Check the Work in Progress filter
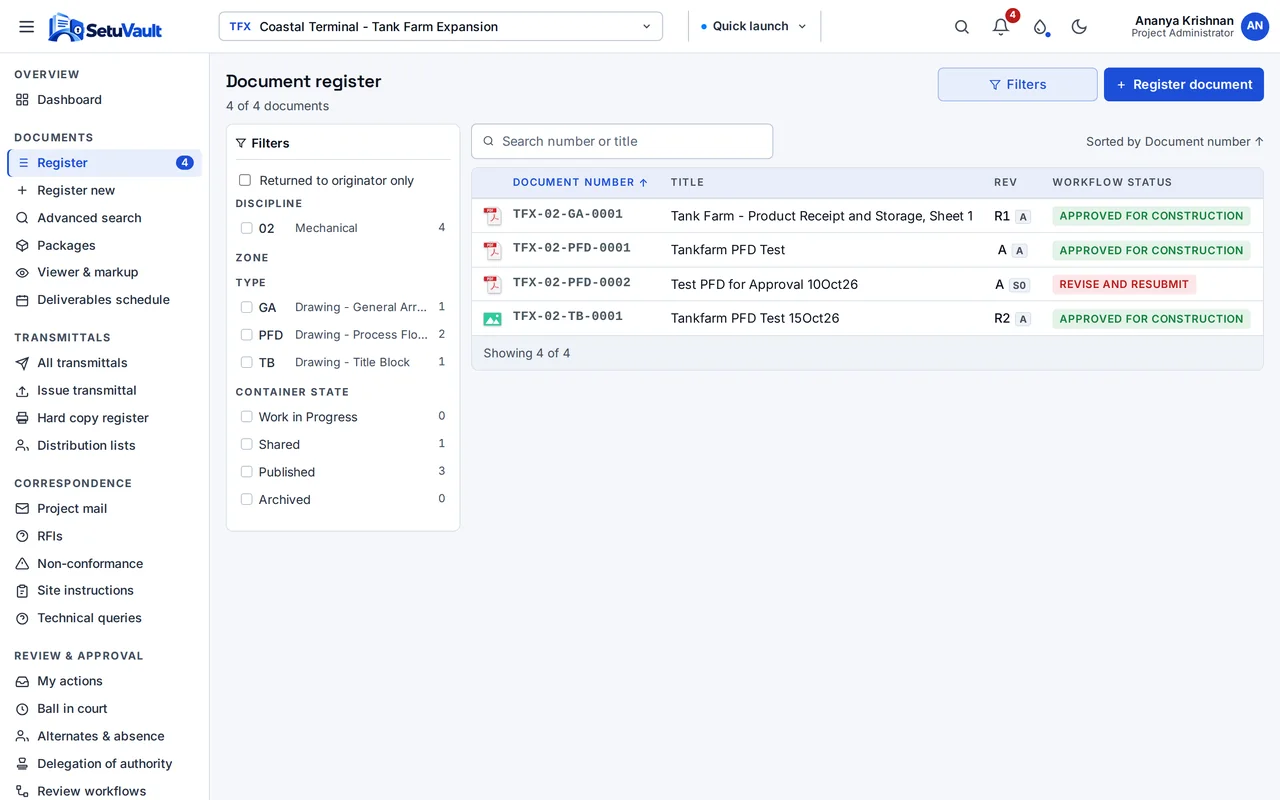The height and width of the screenshot is (800, 1280). point(246,416)
